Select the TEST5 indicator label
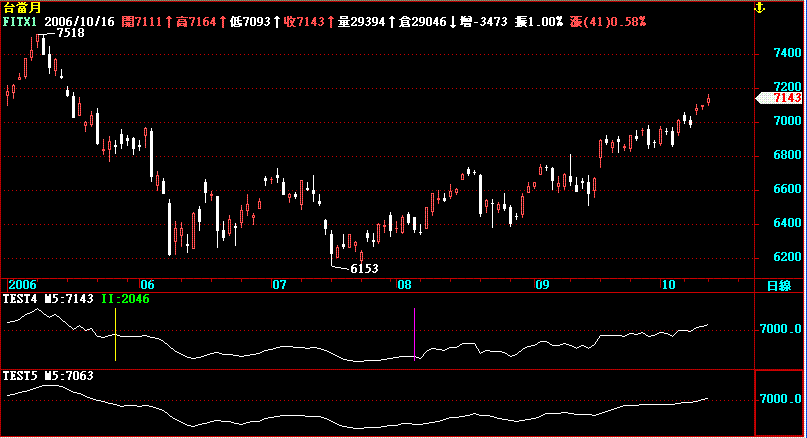Viewport: 807px width, 438px height. click(x=20, y=376)
